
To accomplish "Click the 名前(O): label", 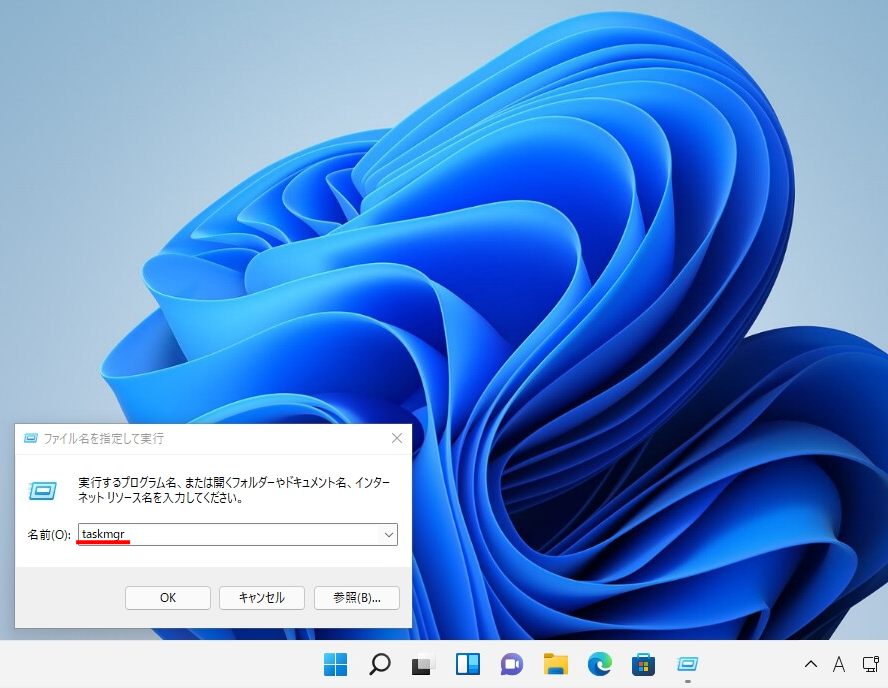I will (x=49, y=535).
